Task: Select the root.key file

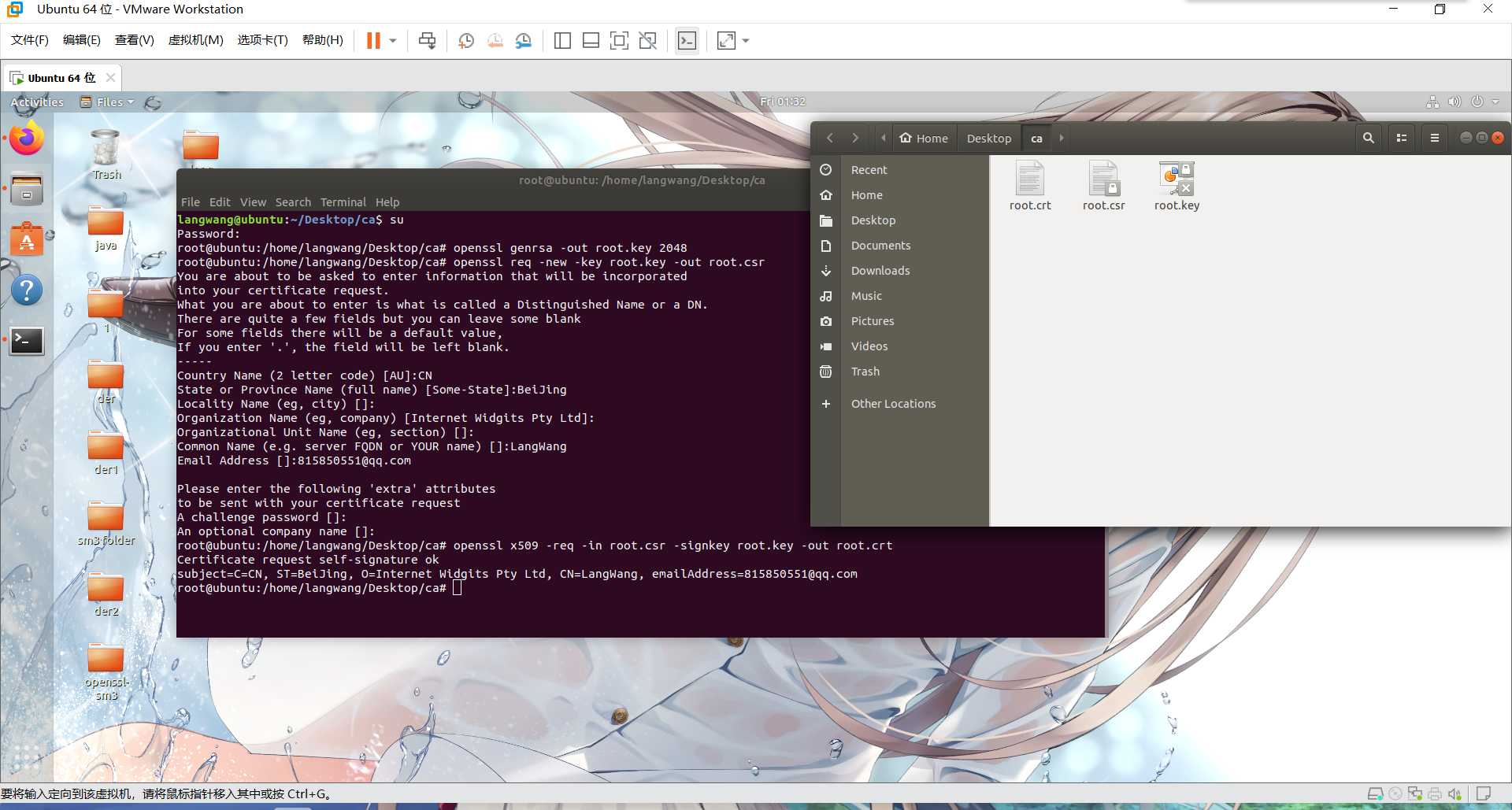Action: tap(1177, 186)
